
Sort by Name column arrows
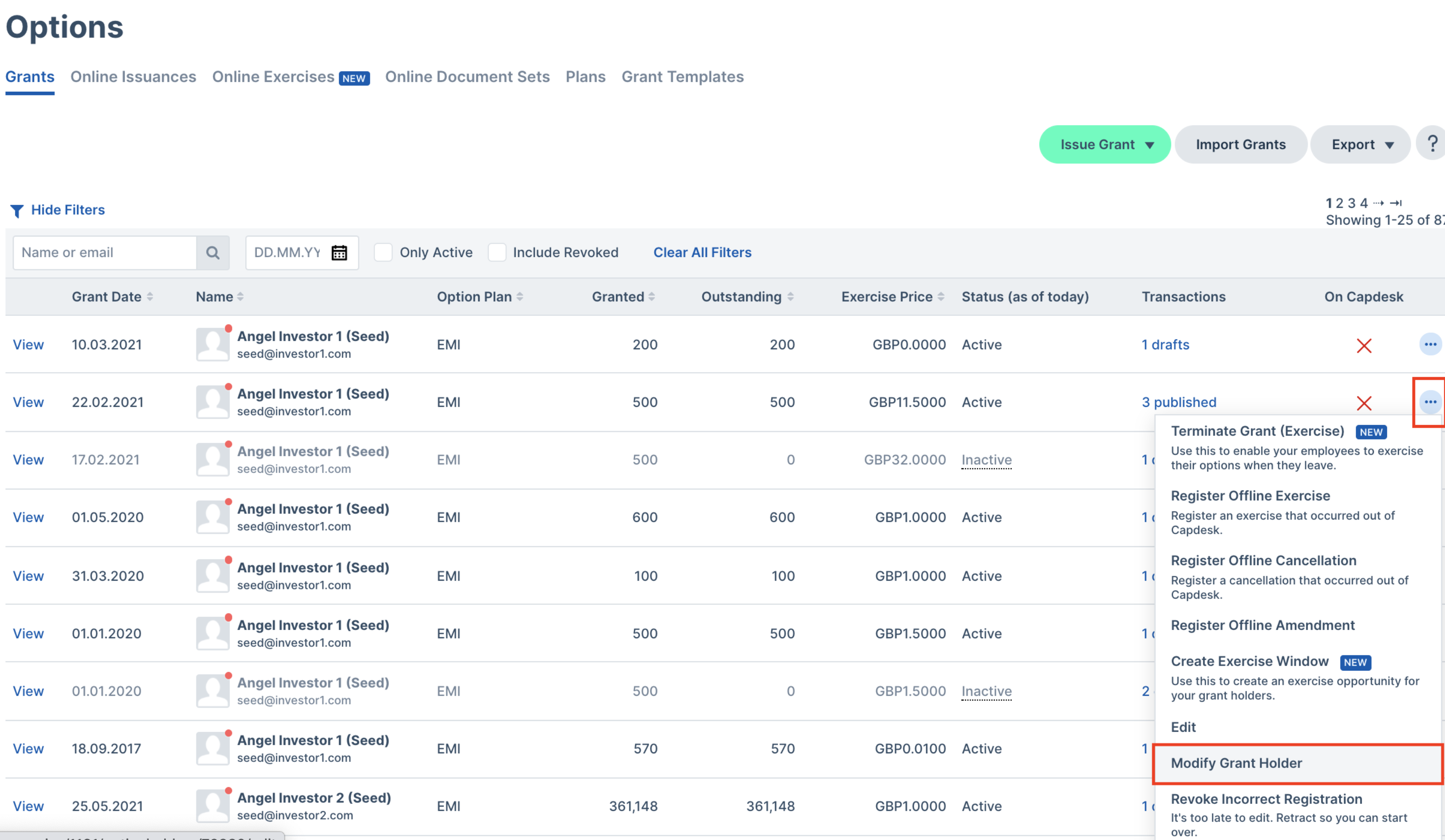pyautogui.click(x=240, y=296)
